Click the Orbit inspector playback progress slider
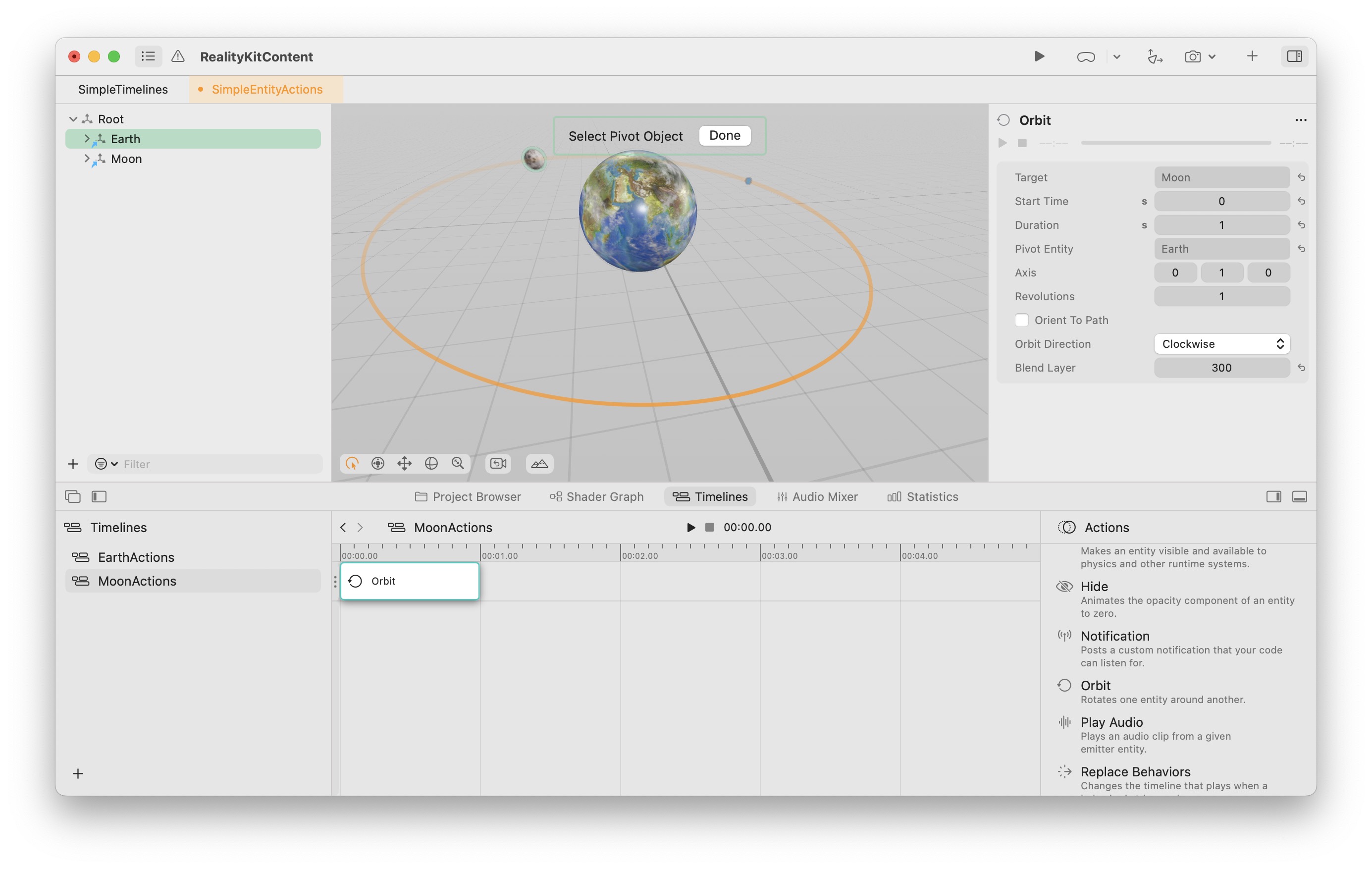The image size is (1372, 869). click(1175, 143)
